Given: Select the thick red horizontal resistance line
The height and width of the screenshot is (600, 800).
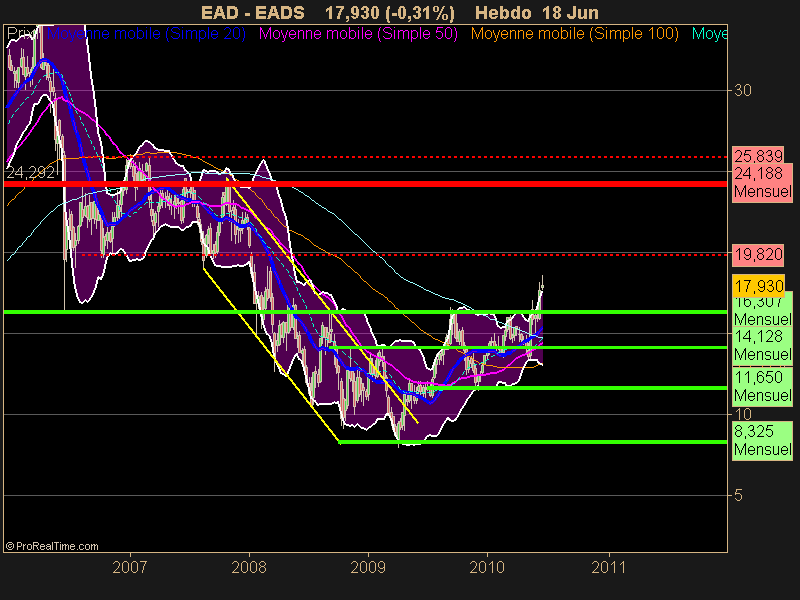Looking at the screenshot, I should [365, 184].
